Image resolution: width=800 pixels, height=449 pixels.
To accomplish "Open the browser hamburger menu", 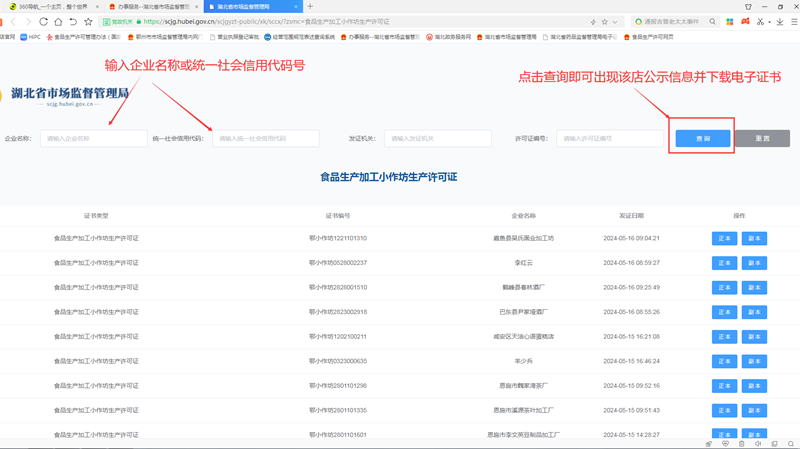I will [x=794, y=21].
